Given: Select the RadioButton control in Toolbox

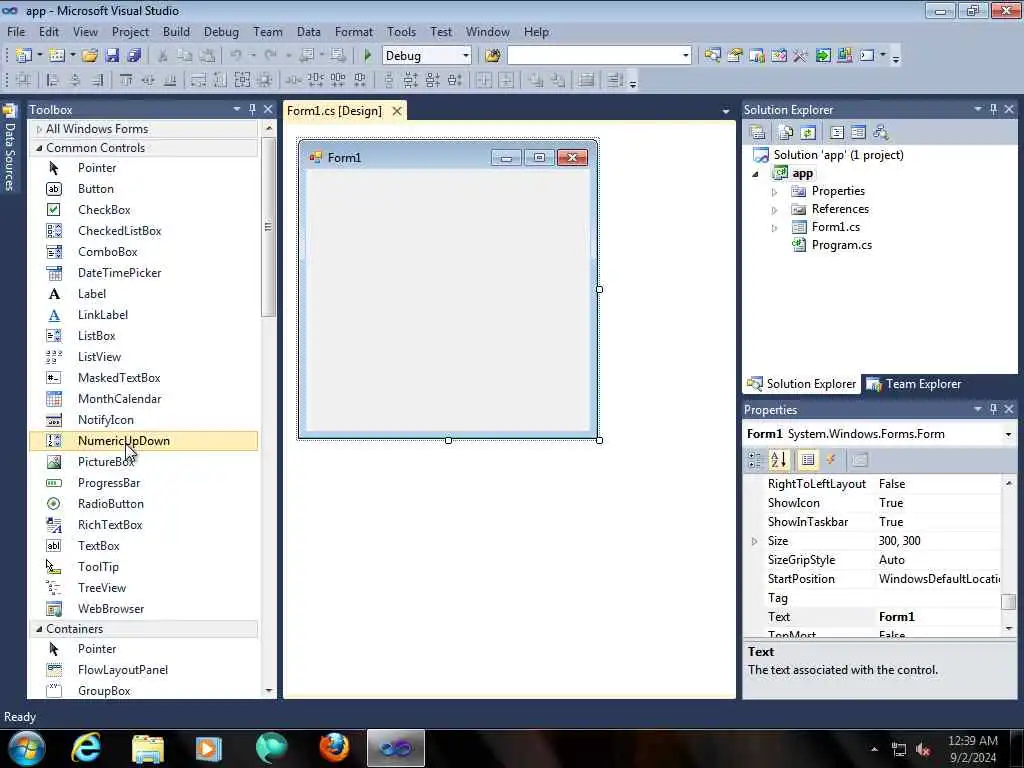Looking at the screenshot, I should pos(144,504).
